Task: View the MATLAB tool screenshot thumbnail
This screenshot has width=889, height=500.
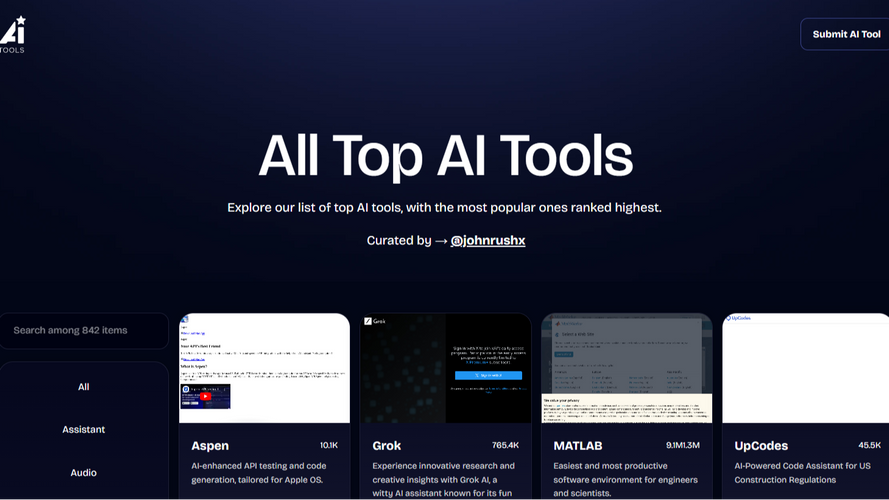Action: pos(626,368)
